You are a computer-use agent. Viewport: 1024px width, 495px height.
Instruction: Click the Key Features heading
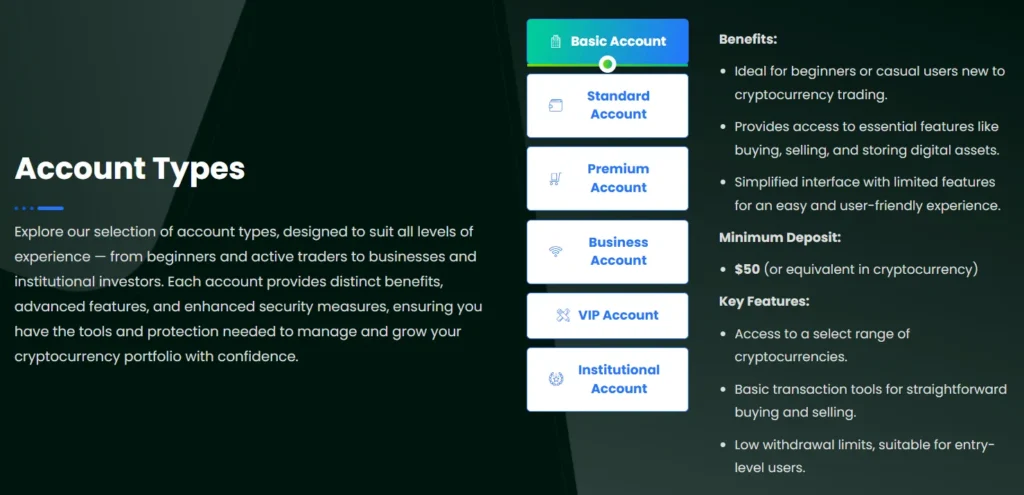(x=764, y=301)
